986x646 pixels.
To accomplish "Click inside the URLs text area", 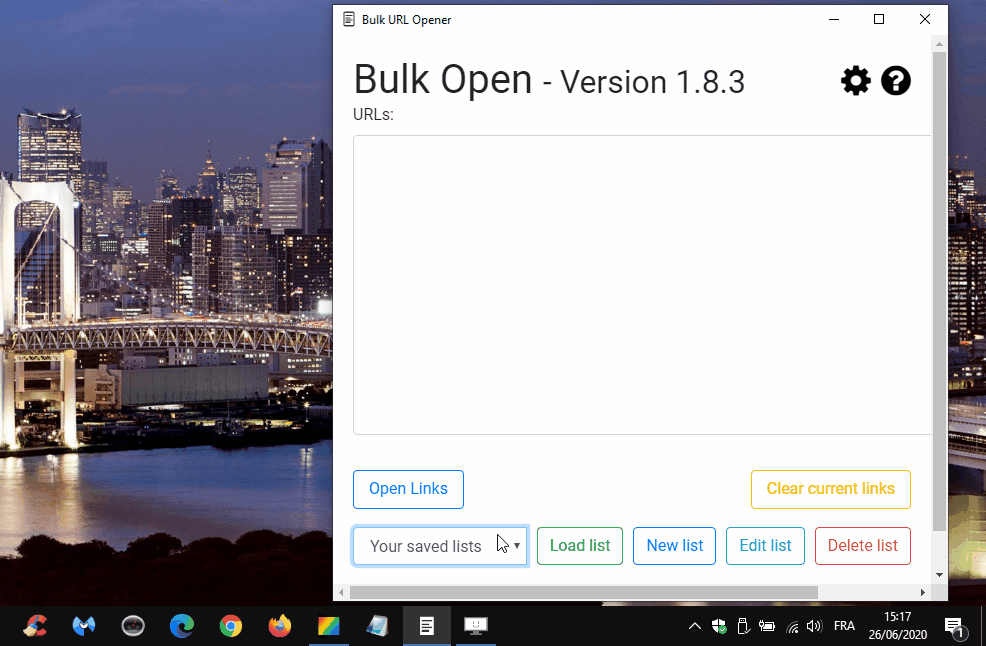I will [x=642, y=284].
